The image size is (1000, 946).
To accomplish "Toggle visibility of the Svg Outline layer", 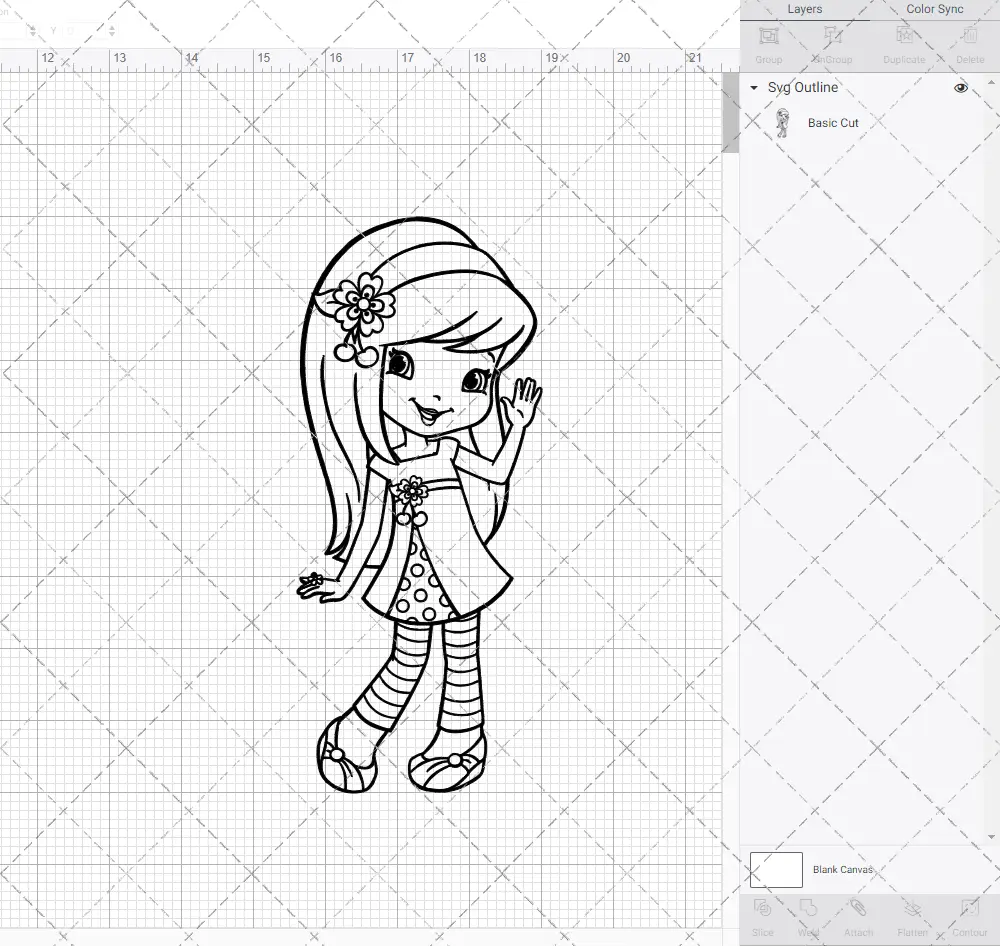I will tap(960, 88).
